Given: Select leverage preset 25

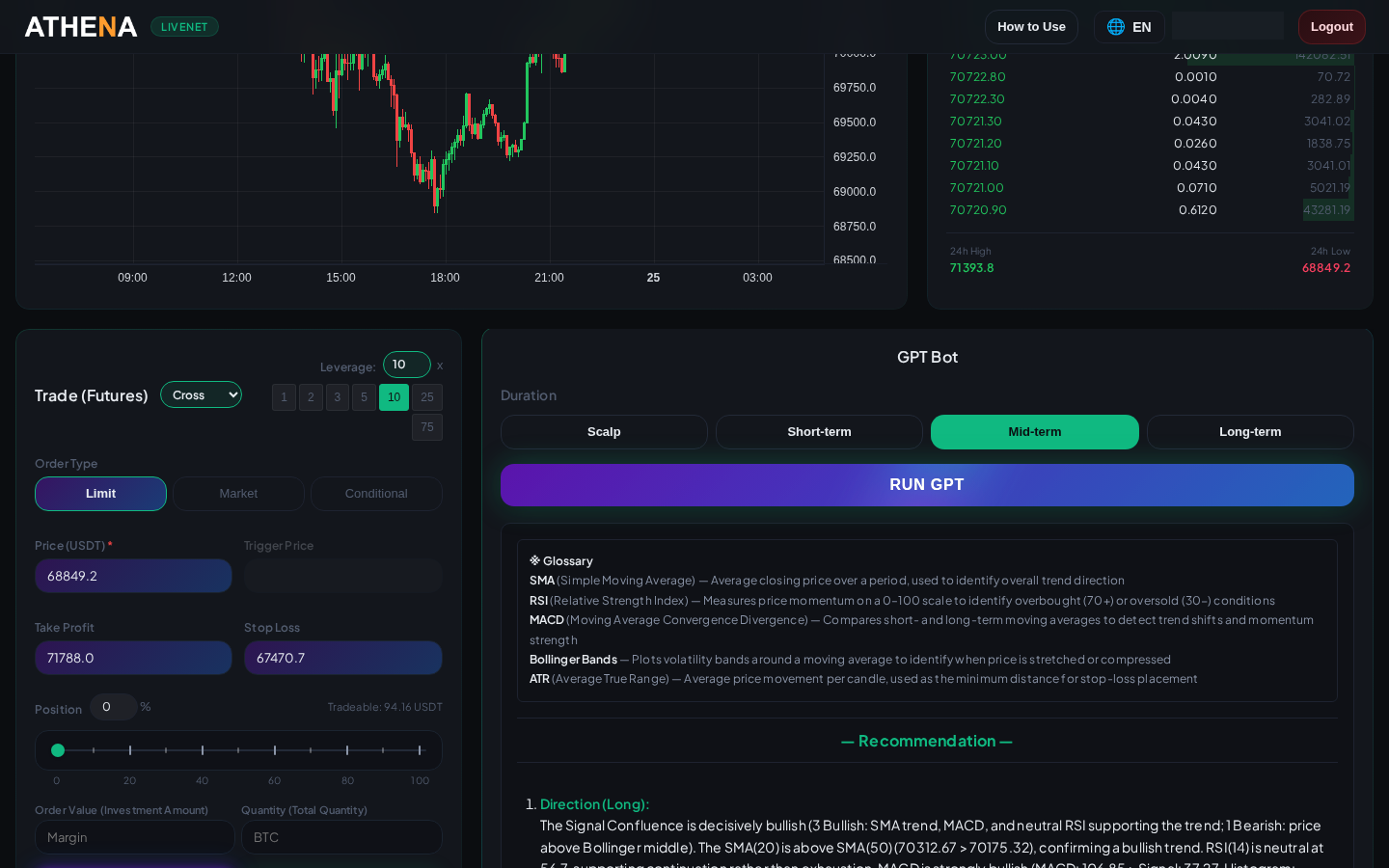Looking at the screenshot, I should tap(427, 396).
